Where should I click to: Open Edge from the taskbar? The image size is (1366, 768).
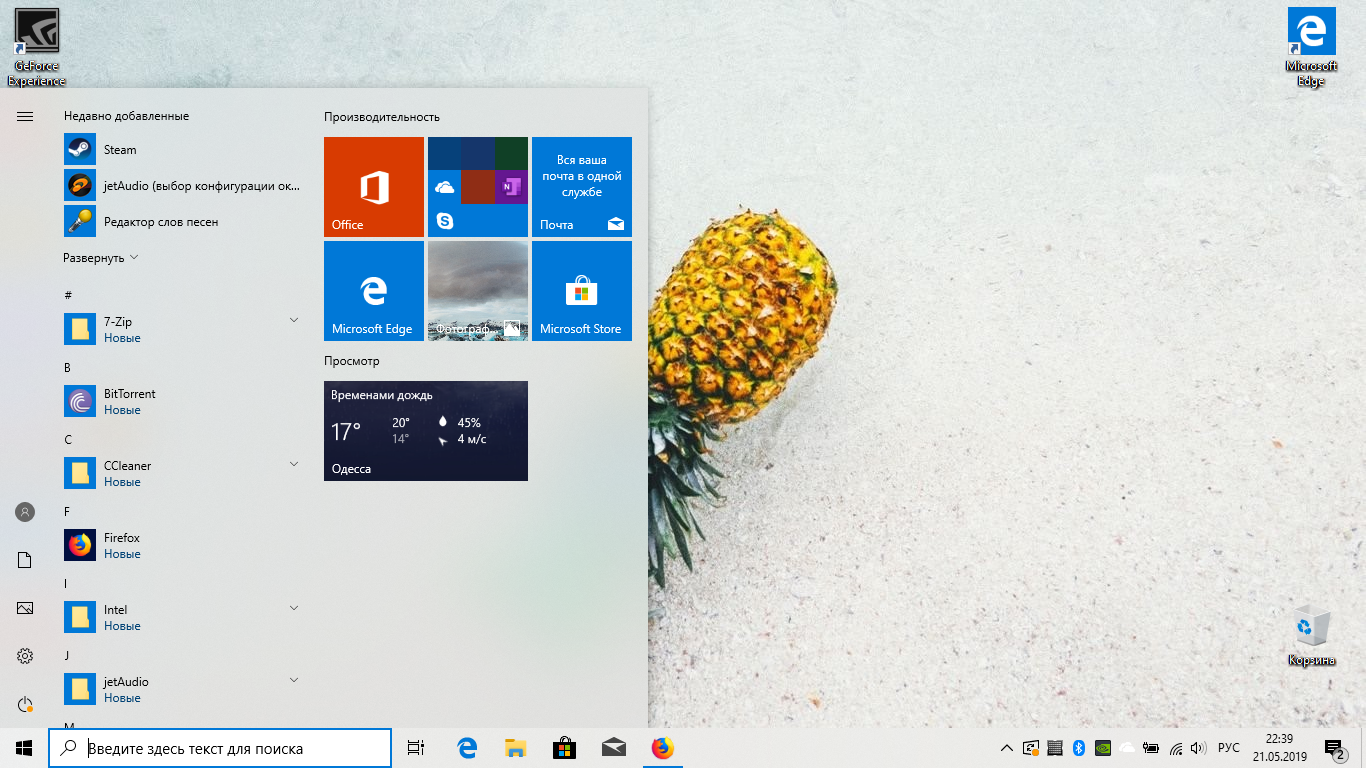tap(467, 748)
